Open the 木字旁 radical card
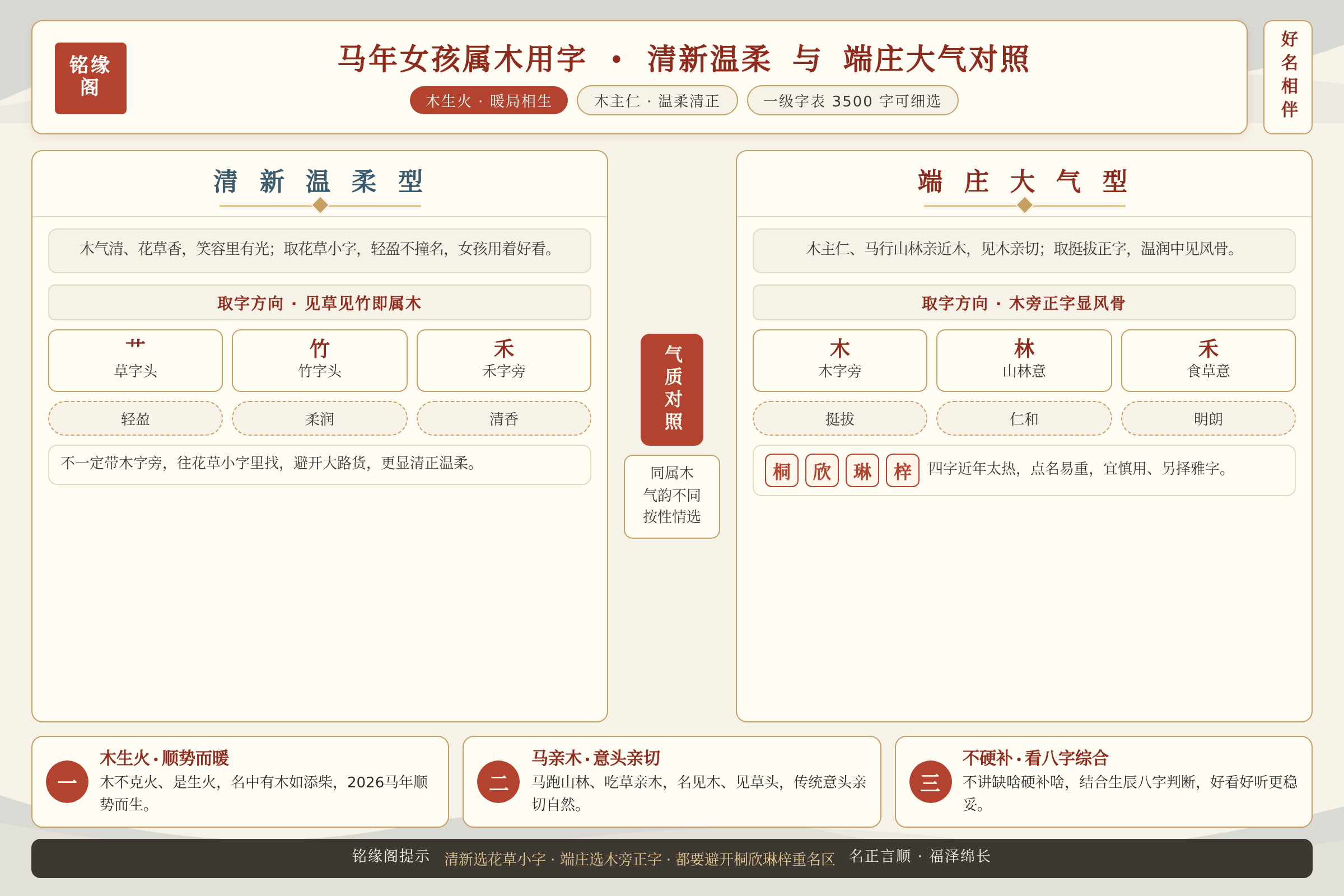Screen dimensions: 1344x896 pos(839,361)
